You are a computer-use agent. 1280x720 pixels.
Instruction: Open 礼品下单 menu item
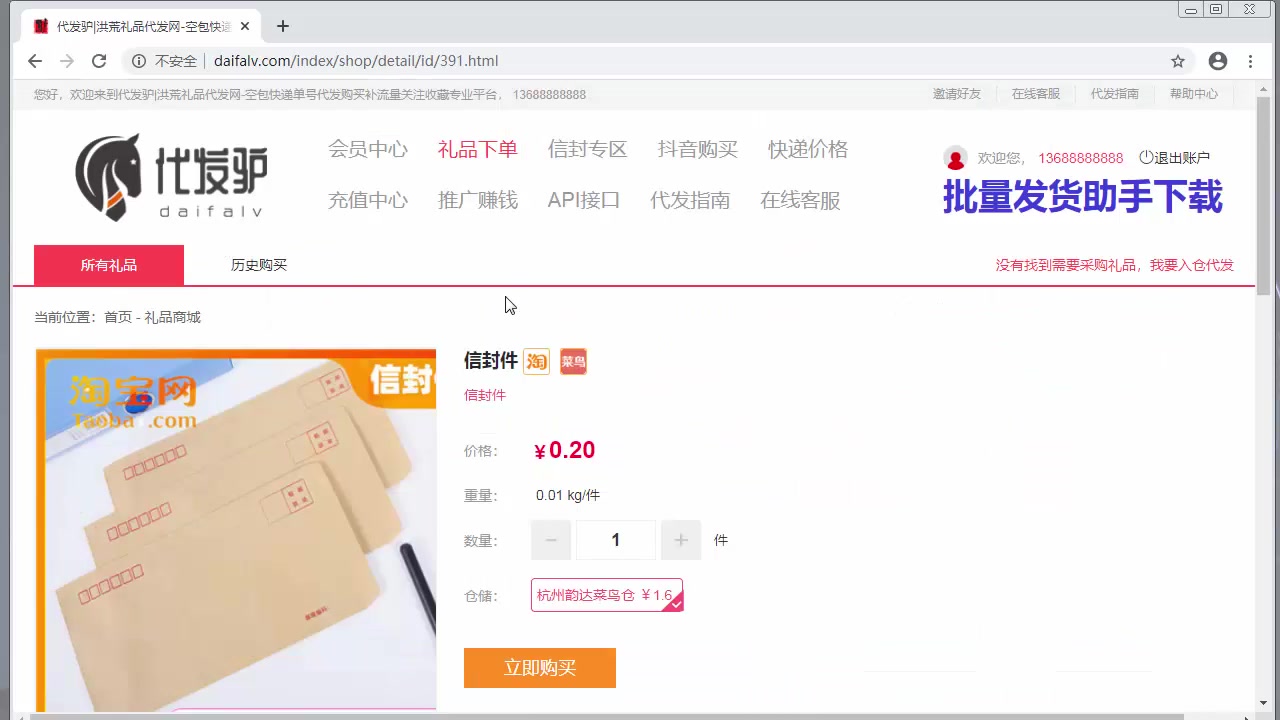[x=478, y=149]
